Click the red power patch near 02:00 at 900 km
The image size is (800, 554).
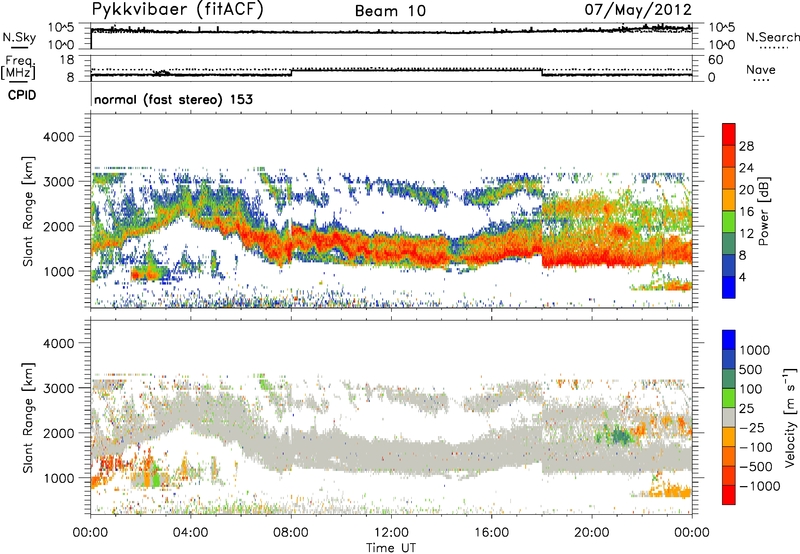[x=144, y=274]
